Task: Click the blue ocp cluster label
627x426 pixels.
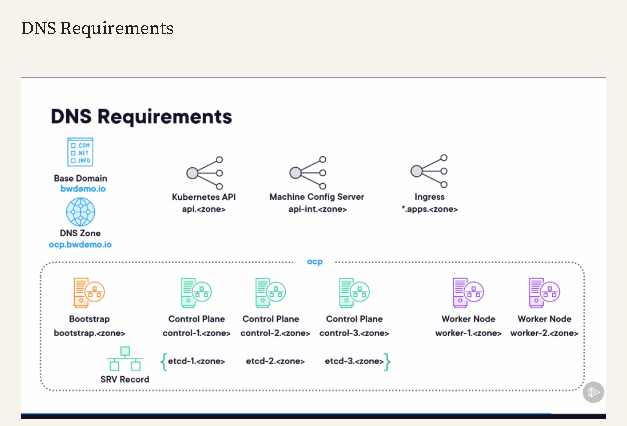Action: pos(315,262)
